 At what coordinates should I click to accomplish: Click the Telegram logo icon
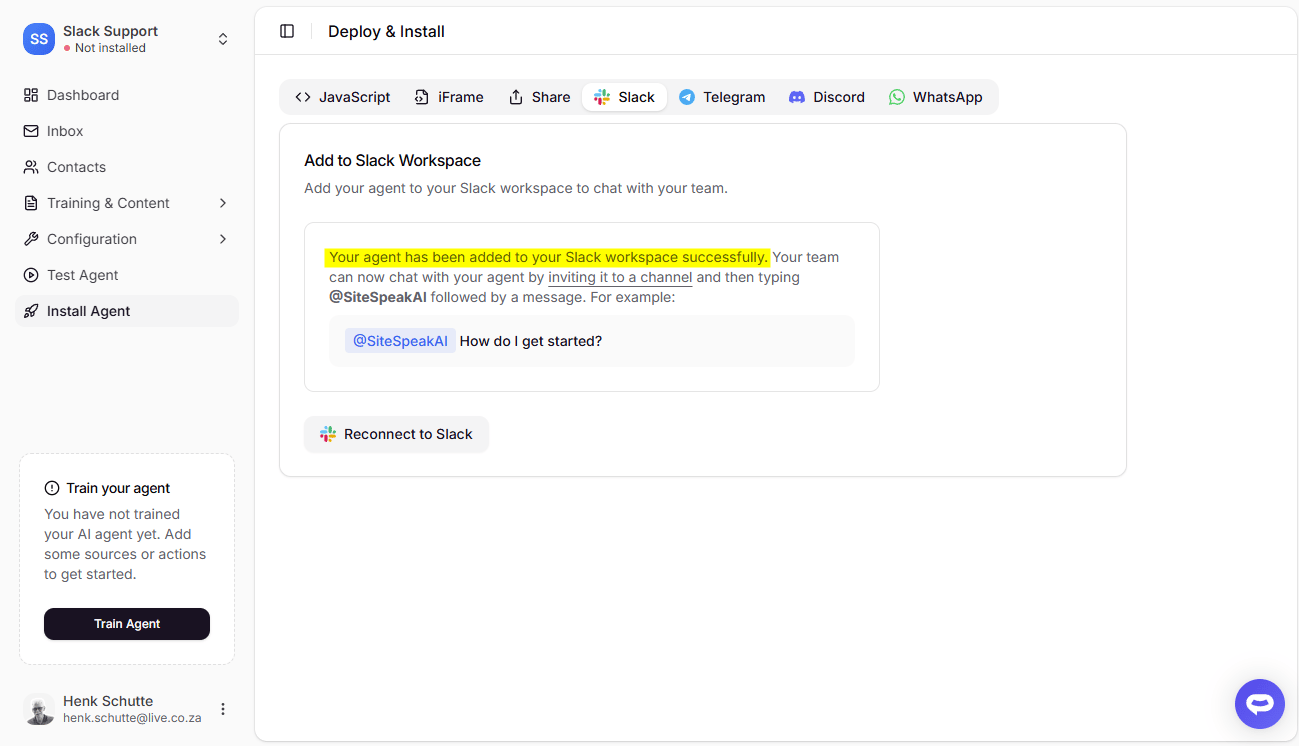687,97
